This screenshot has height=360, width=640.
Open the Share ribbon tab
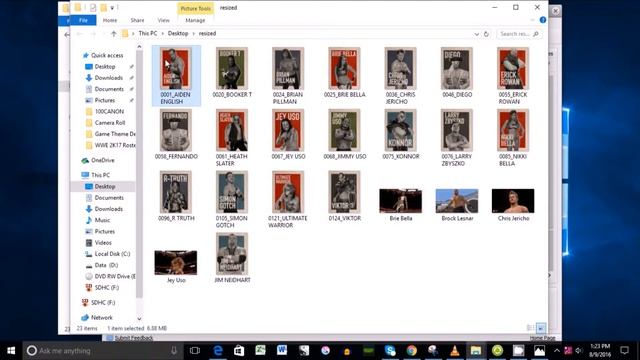pyautogui.click(x=137, y=20)
